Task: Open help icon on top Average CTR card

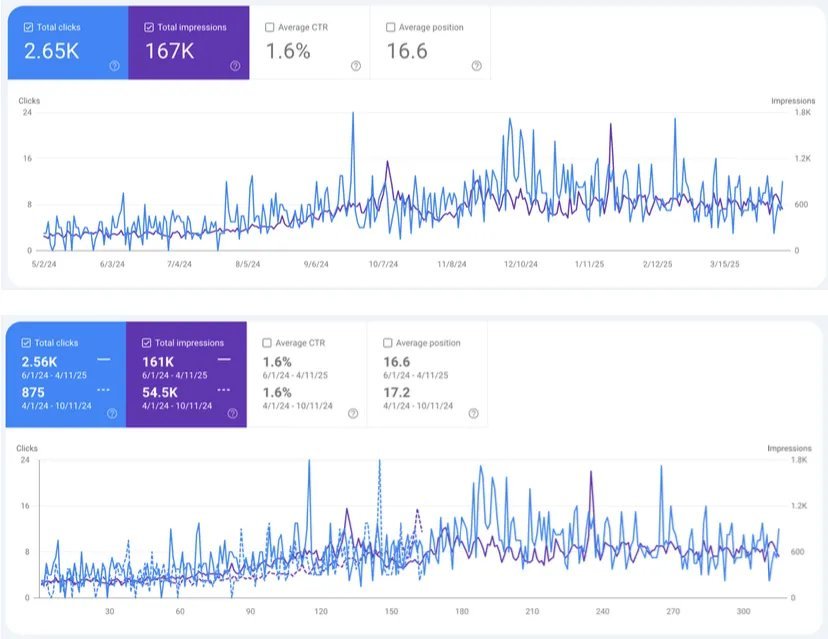Action: 356,65
